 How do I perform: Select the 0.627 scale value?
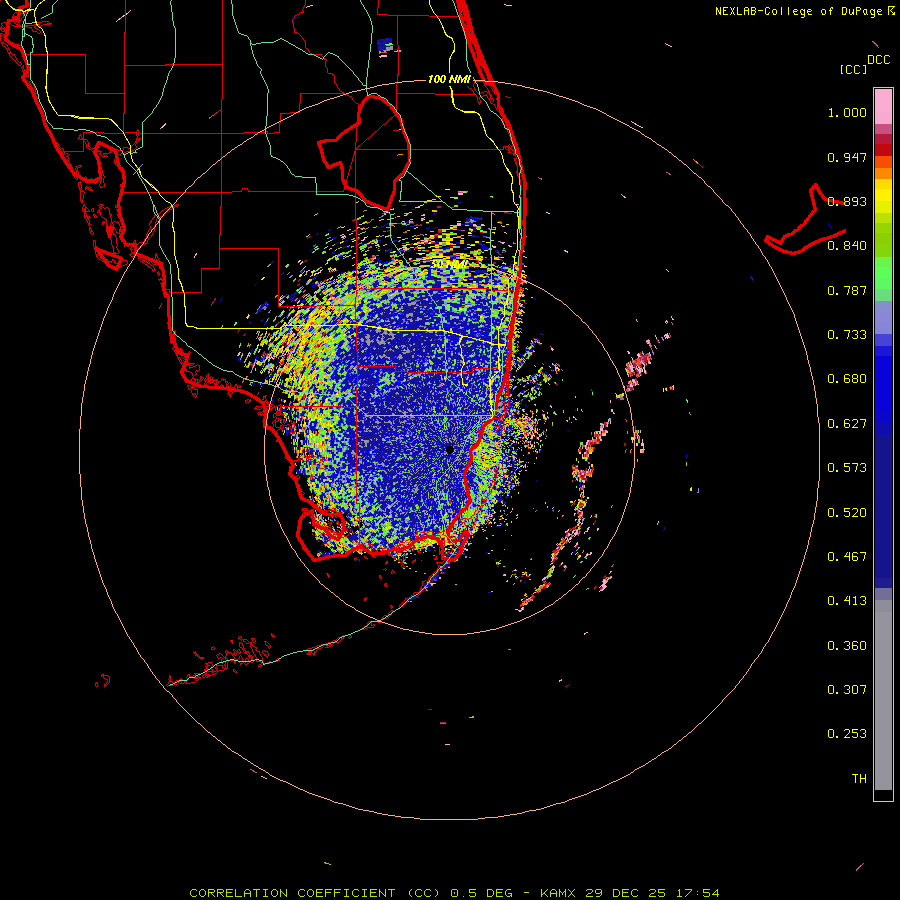tap(847, 424)
